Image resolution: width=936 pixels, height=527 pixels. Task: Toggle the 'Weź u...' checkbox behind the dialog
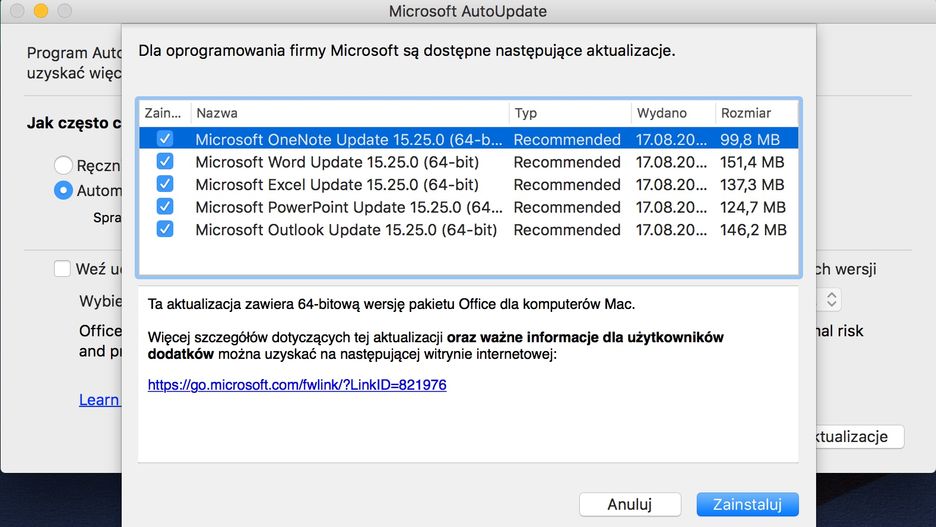click(x=63, y=269)
